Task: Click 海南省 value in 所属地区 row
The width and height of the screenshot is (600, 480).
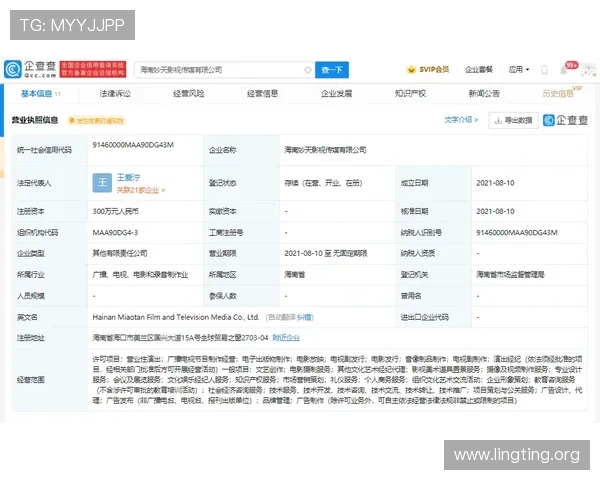Action: pyautogui.click(x=294, y=274)
